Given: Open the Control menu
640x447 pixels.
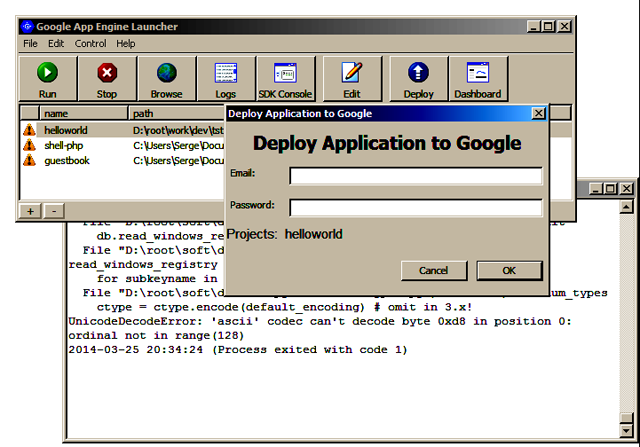Looking at the screenshot, I should tap(90, 43).
